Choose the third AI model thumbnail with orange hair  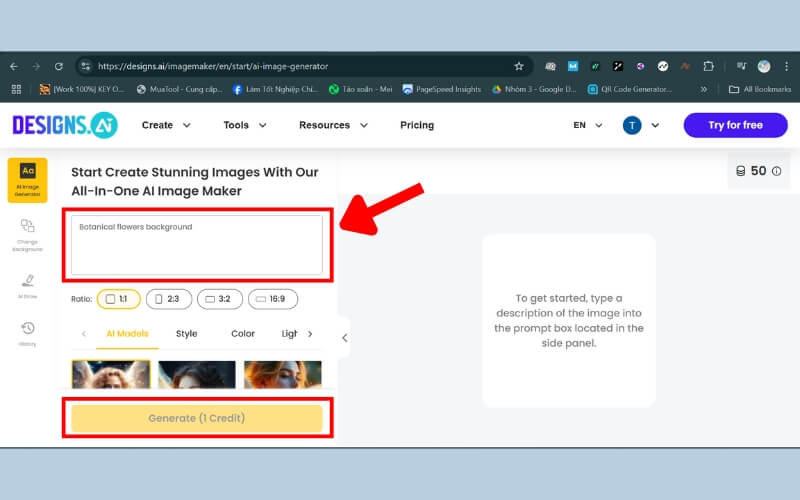283,374
